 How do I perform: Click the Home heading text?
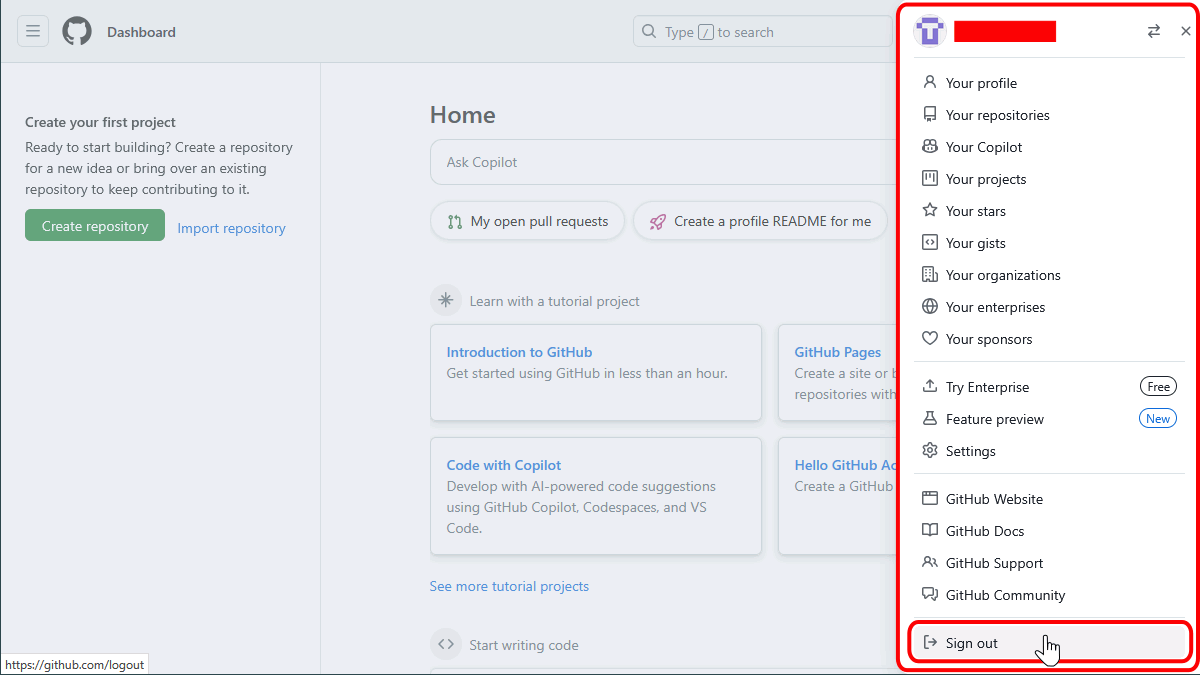pyautogui.click(x=462, y=115)
